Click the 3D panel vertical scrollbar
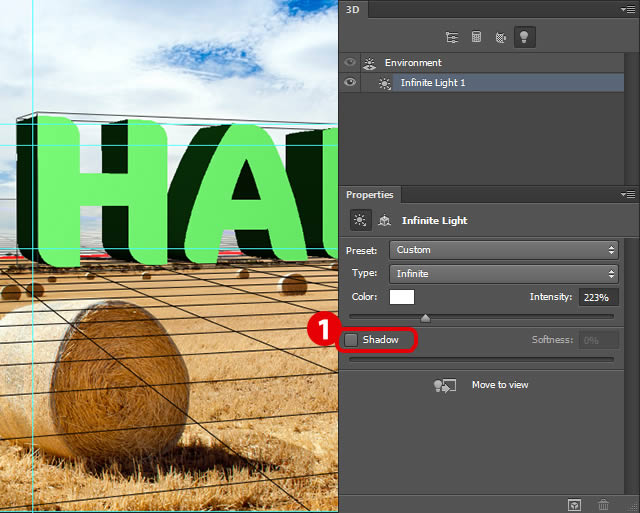 coord(631,118)
